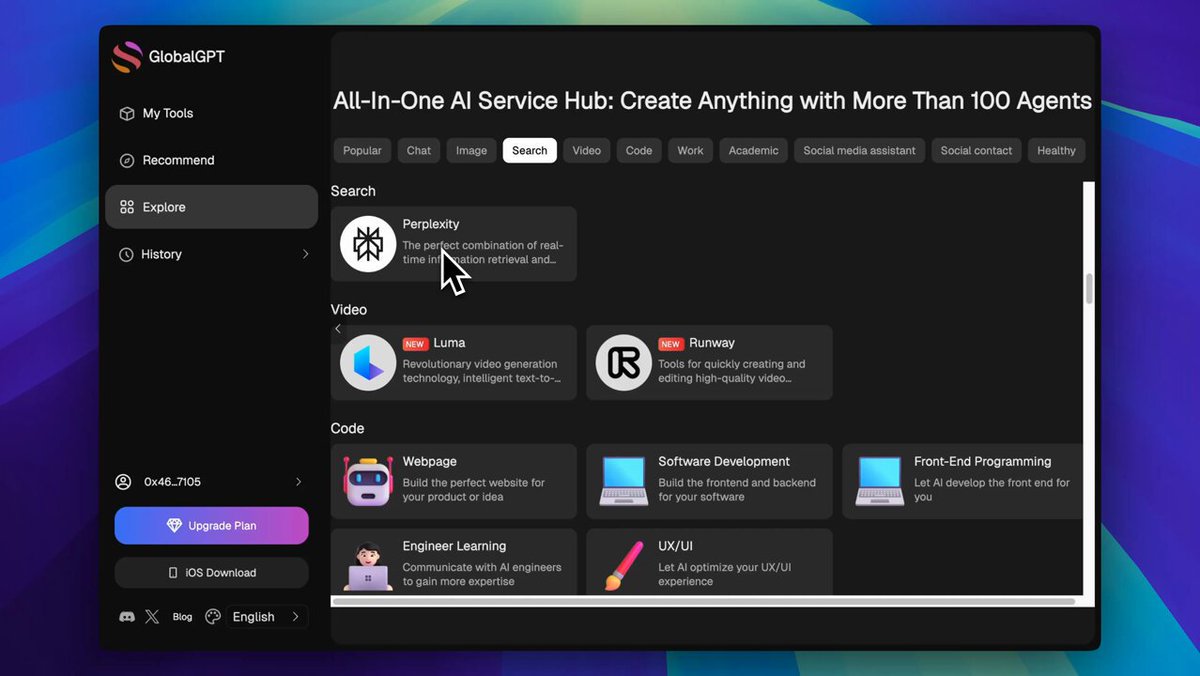Expand the 0x46...7105 account chevron
Screen dimensions: 1200x676
298,482
